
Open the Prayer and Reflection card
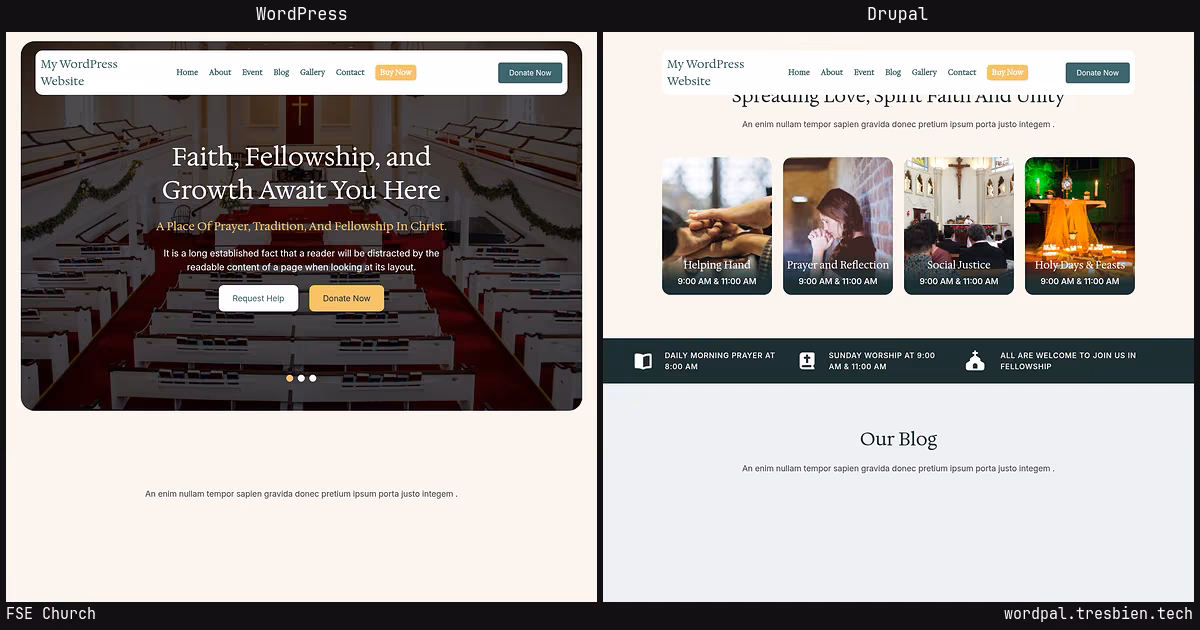(x=838, y=226)
